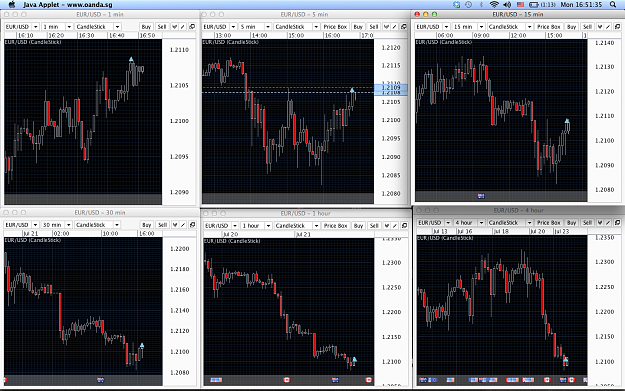Select the draw line tool in 5 min window
The height and width of the screenshot is (391, 625).
[x=395, y=27]
